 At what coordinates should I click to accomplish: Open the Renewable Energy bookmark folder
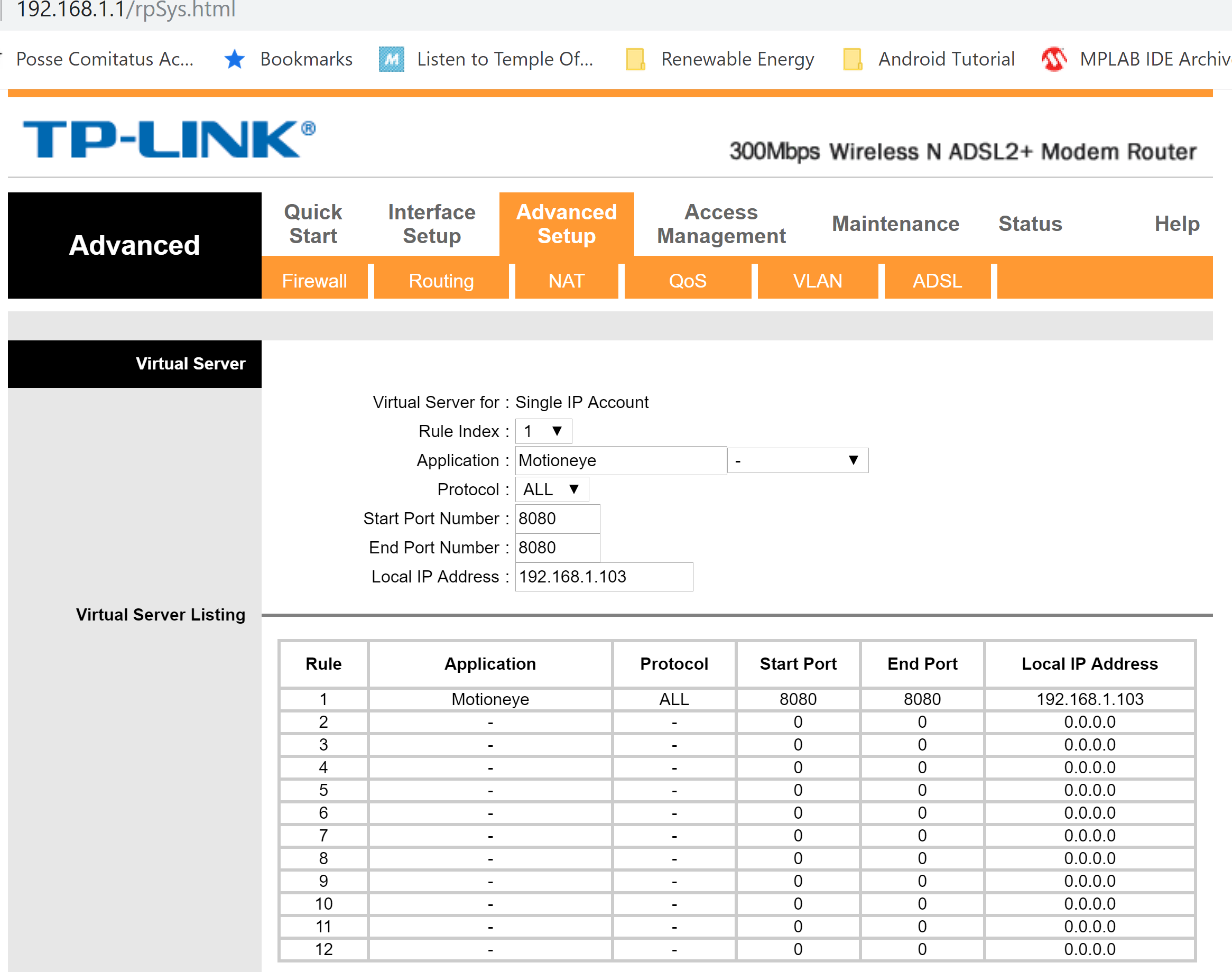click(720, 59)
